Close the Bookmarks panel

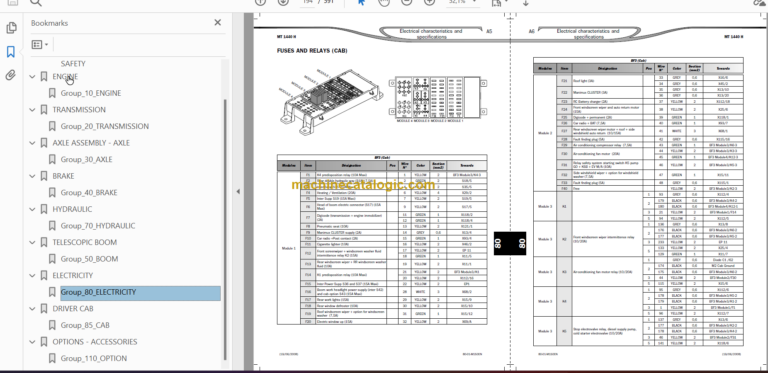pos(217,23)
